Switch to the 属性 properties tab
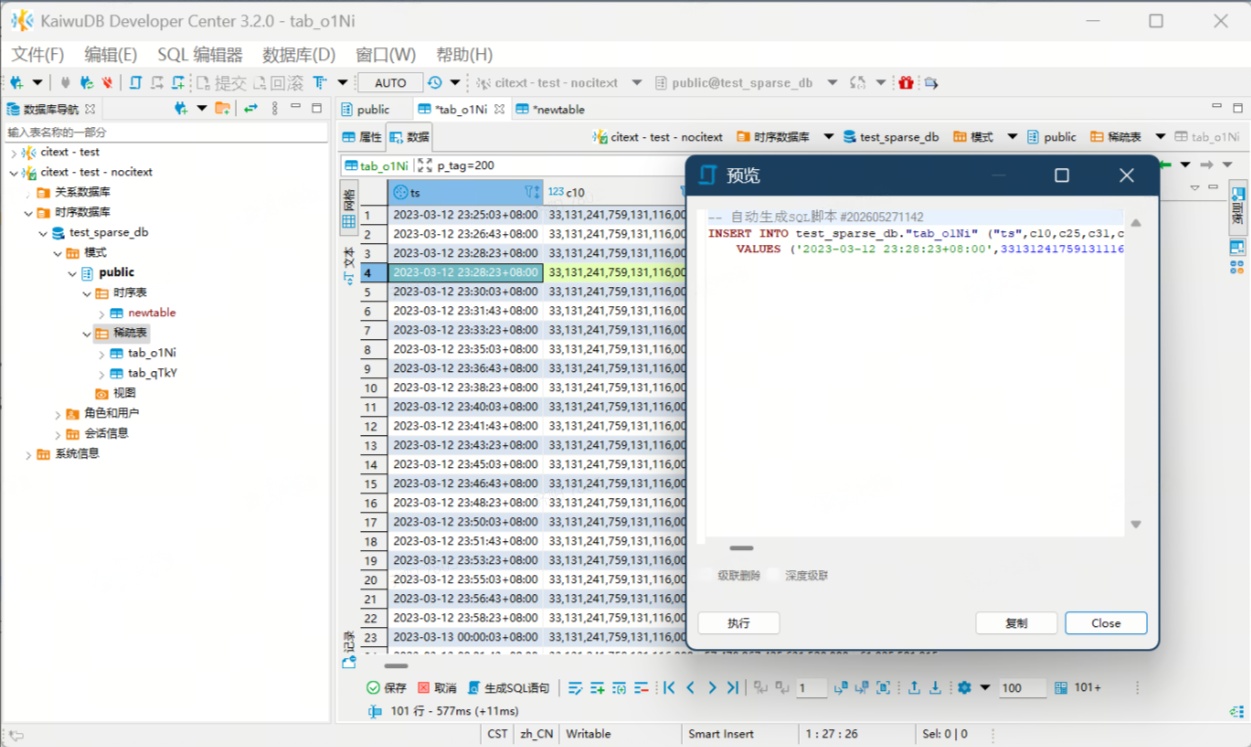The height and width of the screenshot is (747, 1251). (x=362, y=137)
